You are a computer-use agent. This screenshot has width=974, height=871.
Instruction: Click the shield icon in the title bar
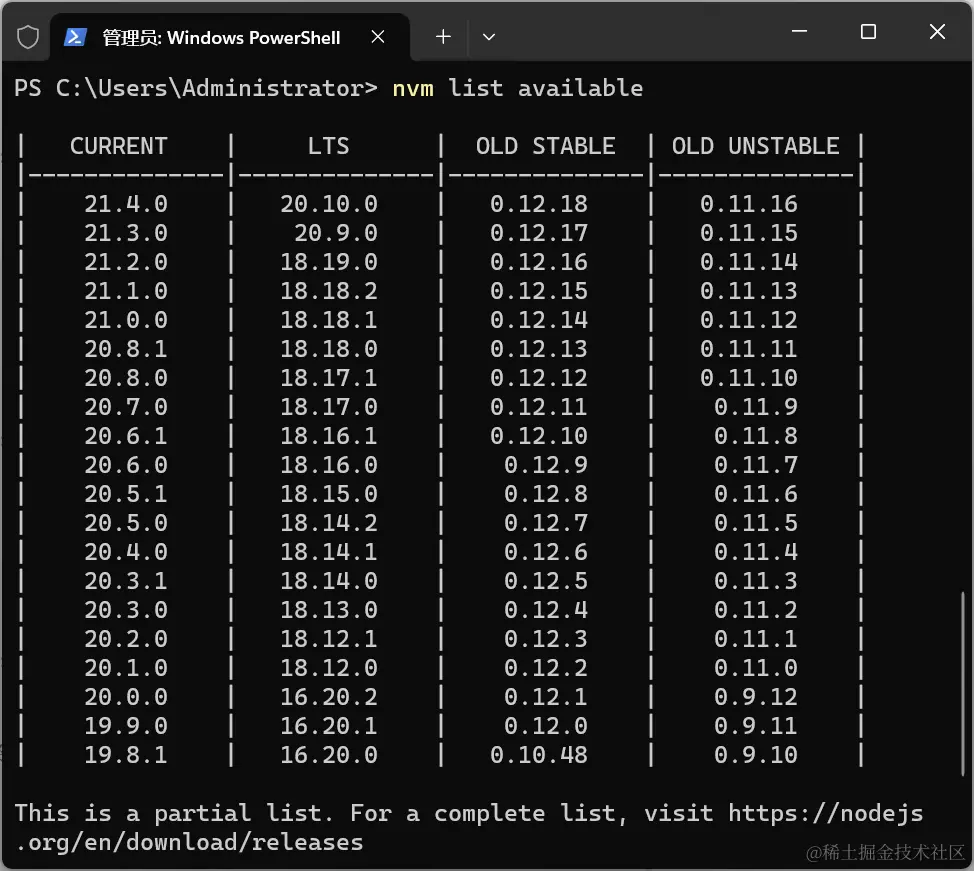[28, 37]
